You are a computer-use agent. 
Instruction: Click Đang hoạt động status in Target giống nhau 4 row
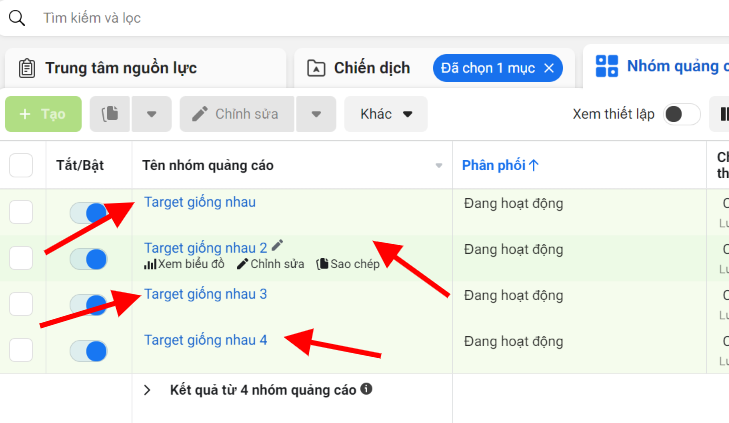pyautogui.click(x=513, y=342)
